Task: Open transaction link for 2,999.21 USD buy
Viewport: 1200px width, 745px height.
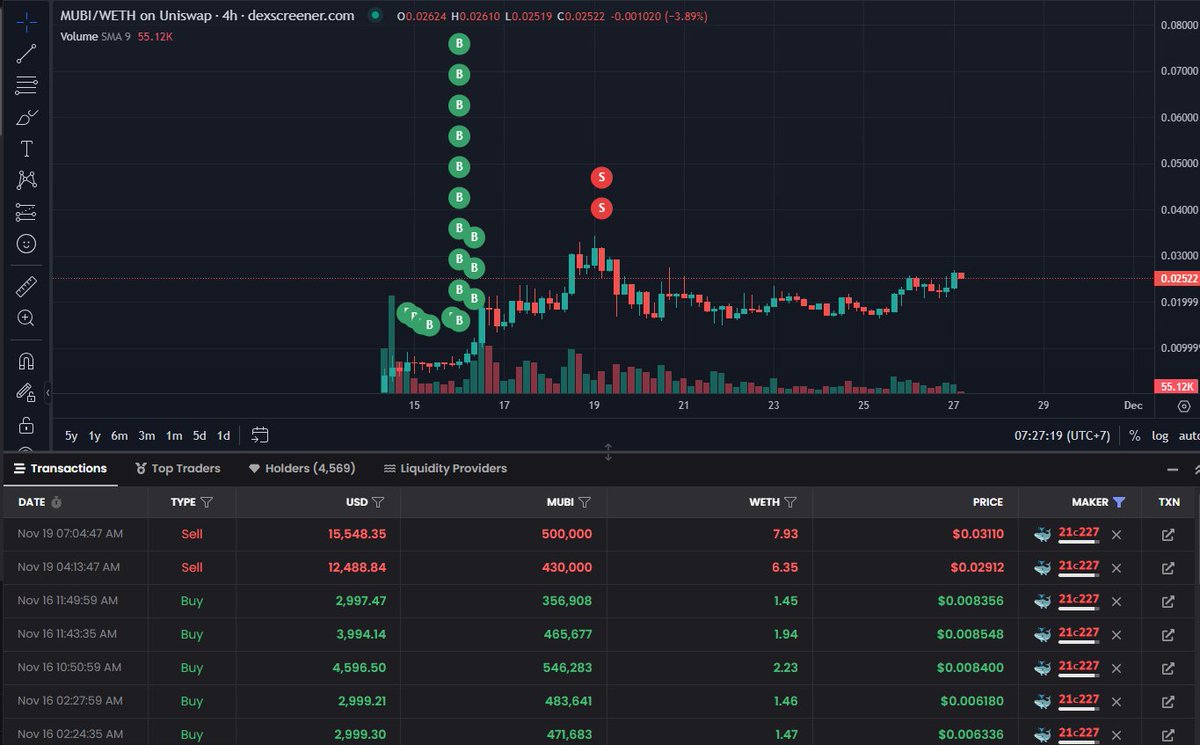Action: coord(1168,701)
